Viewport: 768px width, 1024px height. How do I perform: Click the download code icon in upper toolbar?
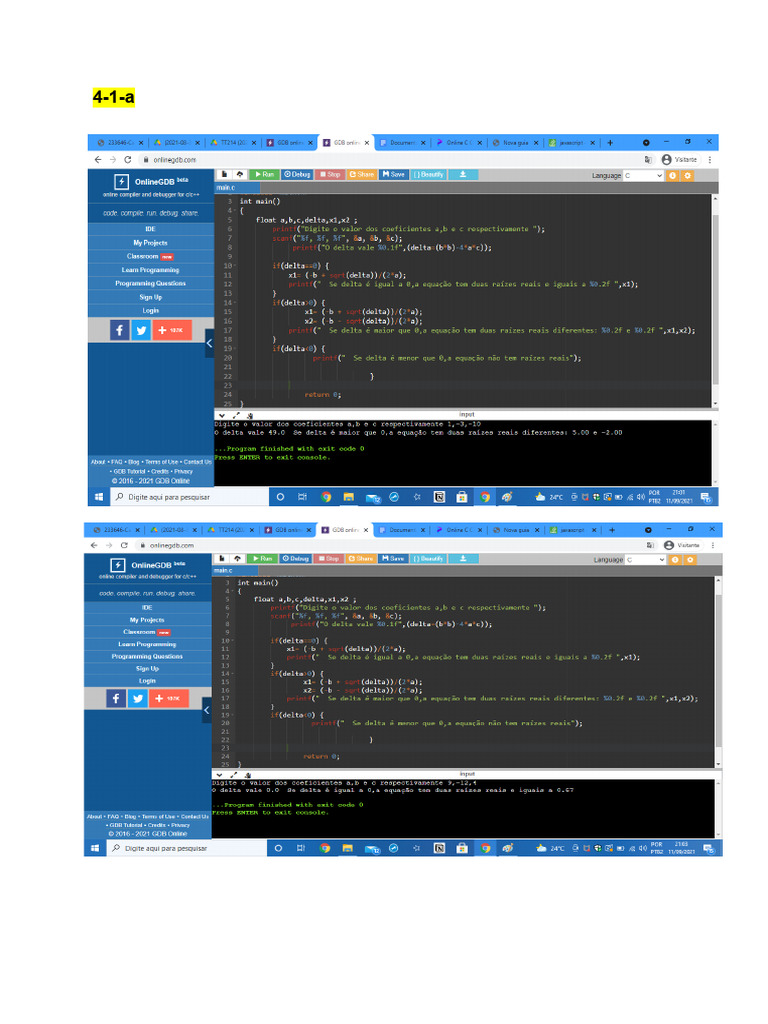coord(463,174)
